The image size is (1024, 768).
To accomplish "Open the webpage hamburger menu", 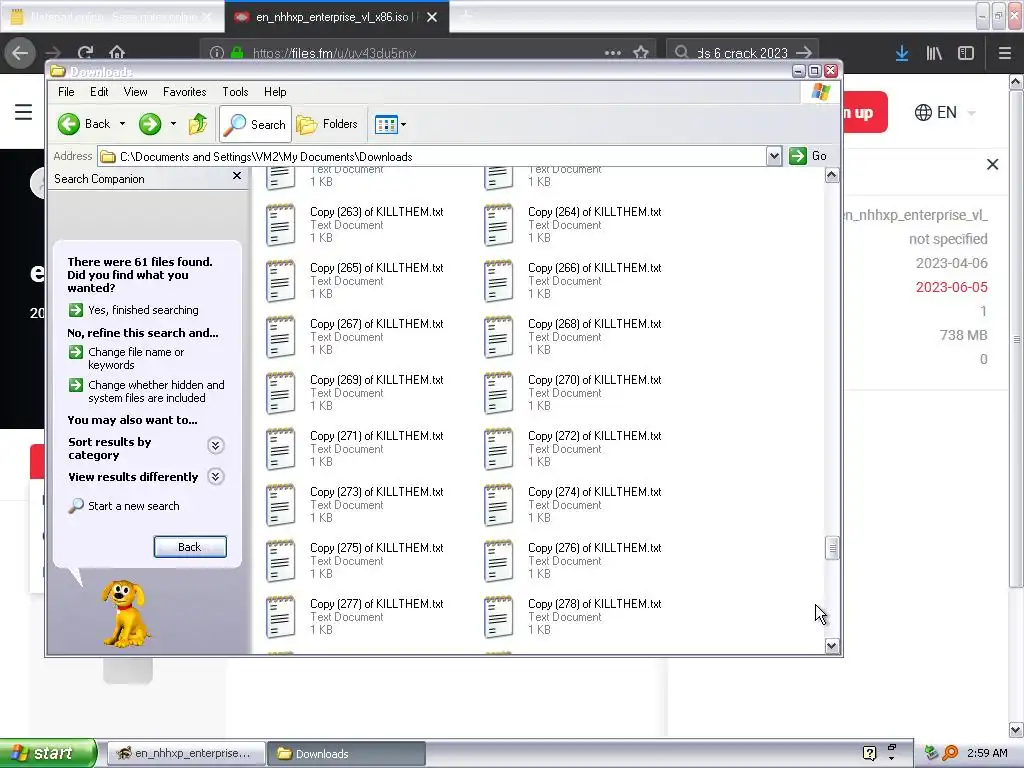I will tap(24, 112).
